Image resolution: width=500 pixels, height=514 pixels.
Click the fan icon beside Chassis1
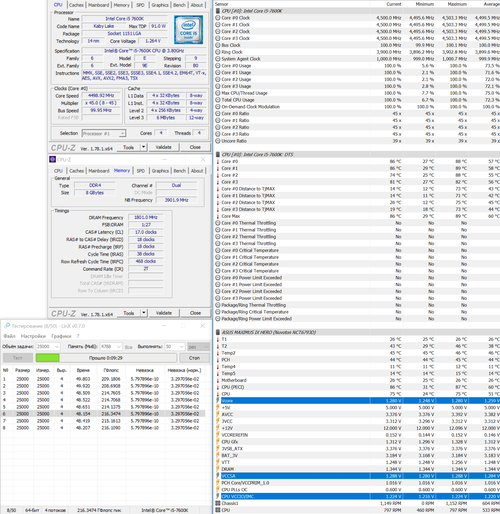[x=218, y=503]
